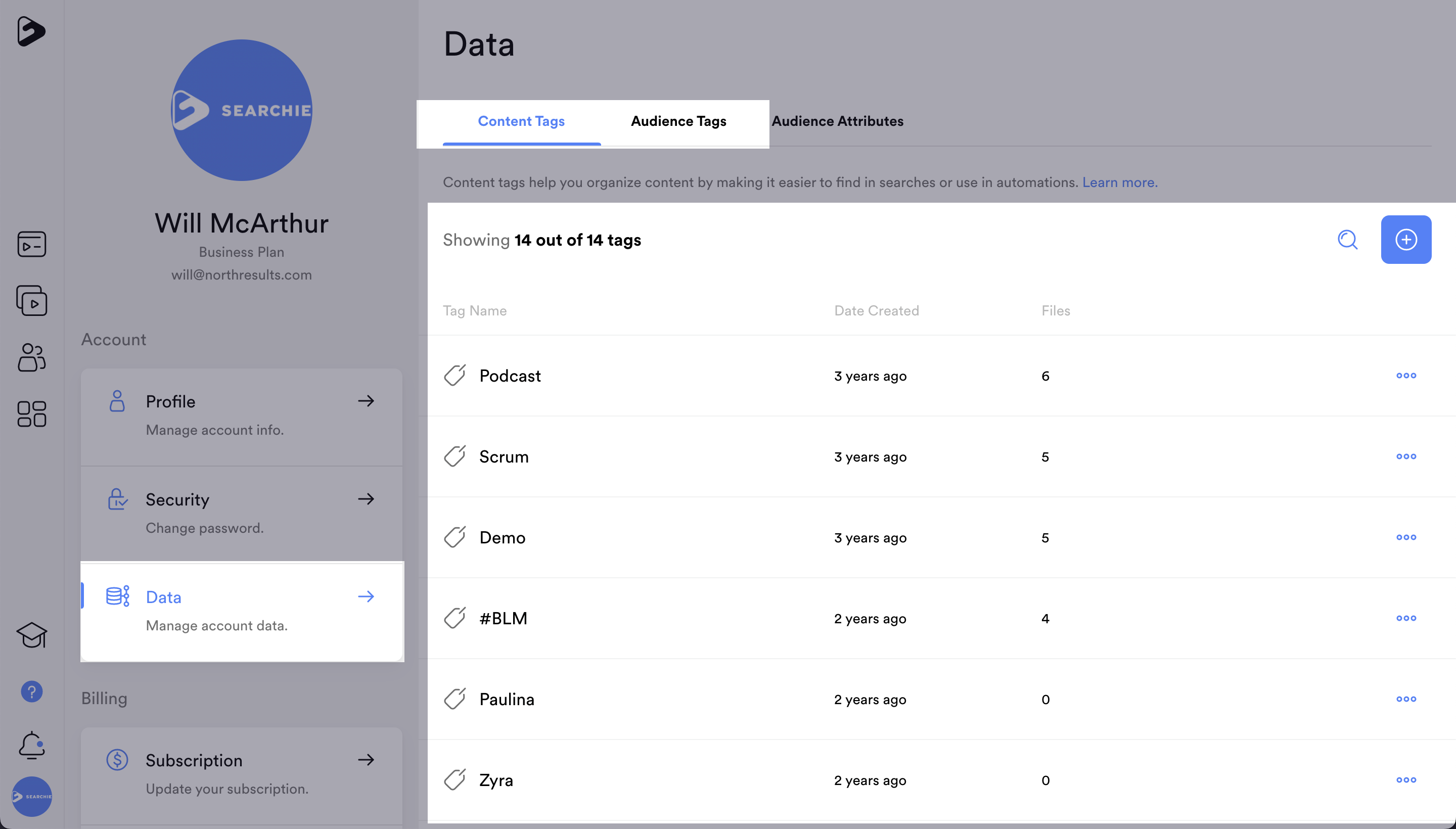Switch to the Audience Attributes tab

tap(837, 121)
